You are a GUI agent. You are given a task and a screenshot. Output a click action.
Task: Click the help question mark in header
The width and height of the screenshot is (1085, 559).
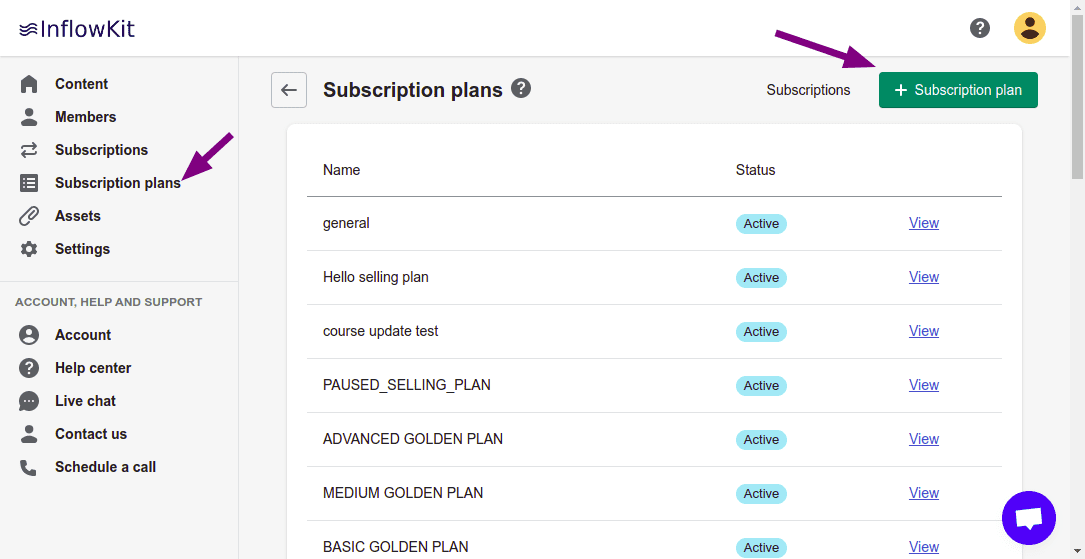point(980,28)
